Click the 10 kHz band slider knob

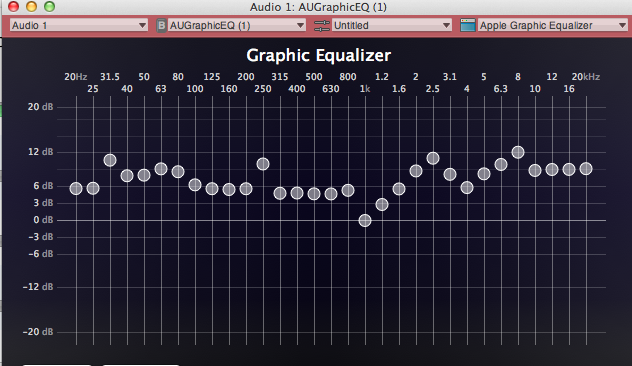point(535,170)
